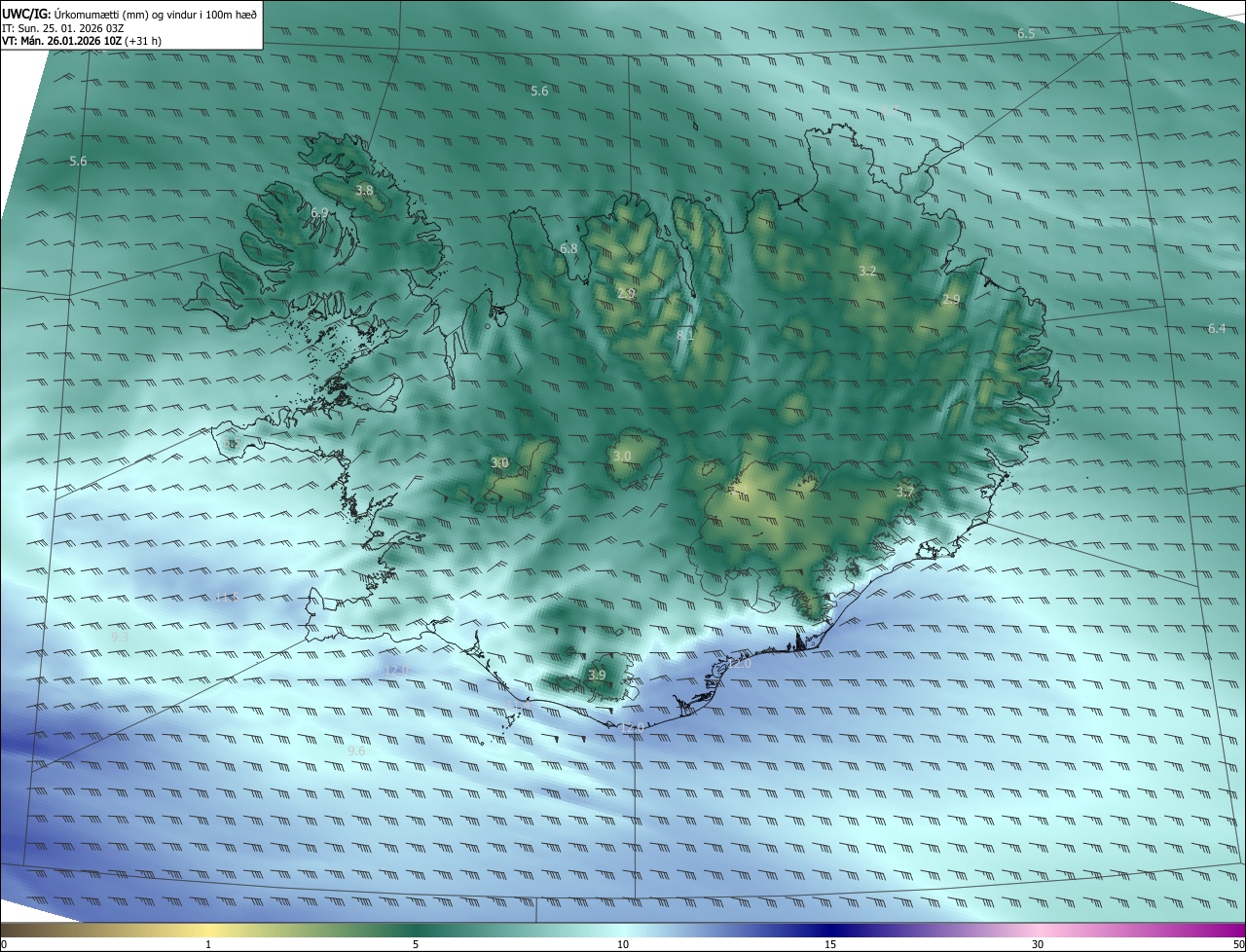Click the '1' tick on the color scale

pyautogui.click(x=208, y=944)
